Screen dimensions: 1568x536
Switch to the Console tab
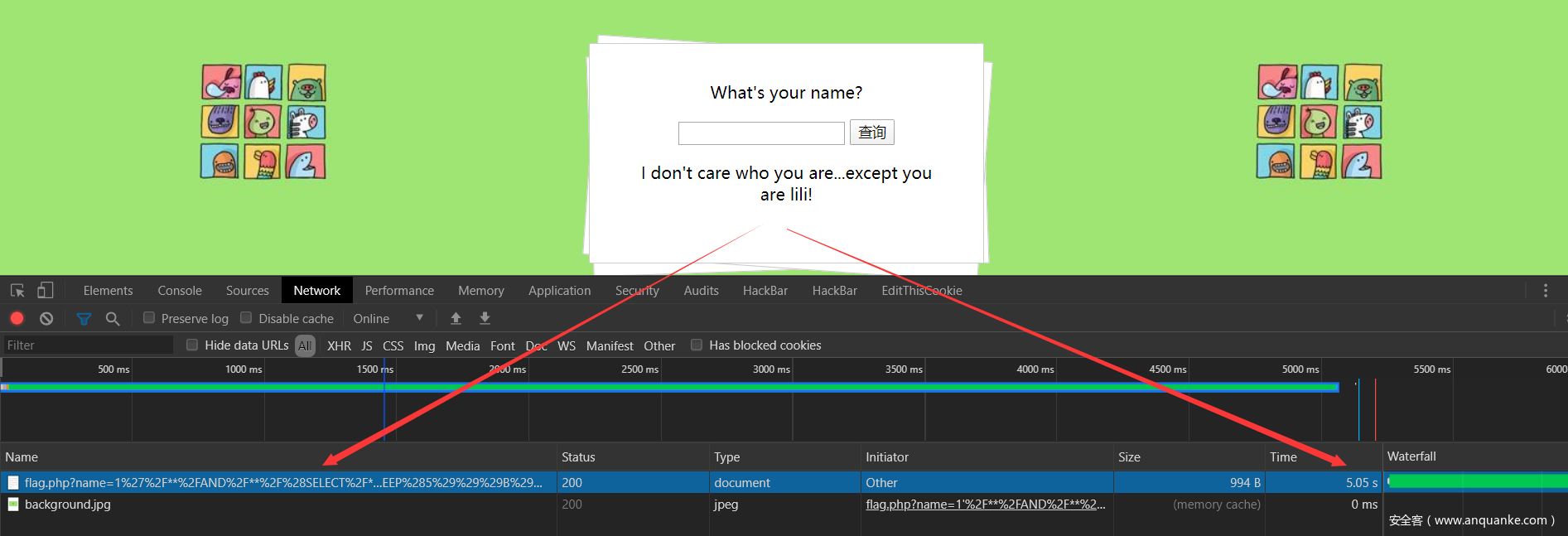(180, 291)
